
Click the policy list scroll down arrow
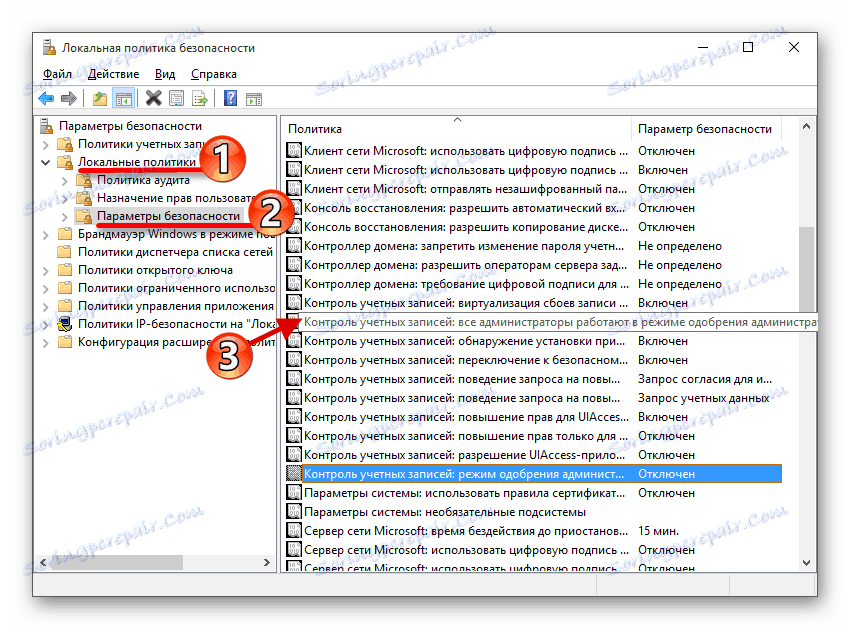[806, 563]
